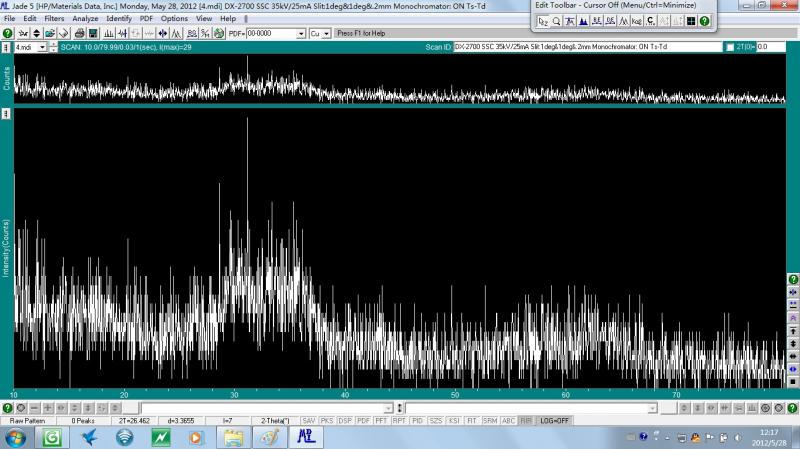This screenshot has height=449, width=800.
Task: Toggle the 2T(0) checkbox
Action: tap(729, 47)
